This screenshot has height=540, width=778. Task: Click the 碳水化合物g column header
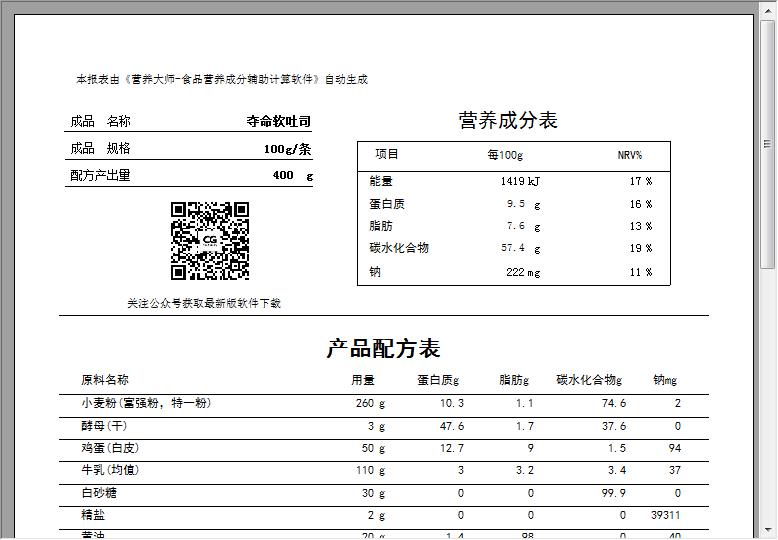click(x=589, y=380)
